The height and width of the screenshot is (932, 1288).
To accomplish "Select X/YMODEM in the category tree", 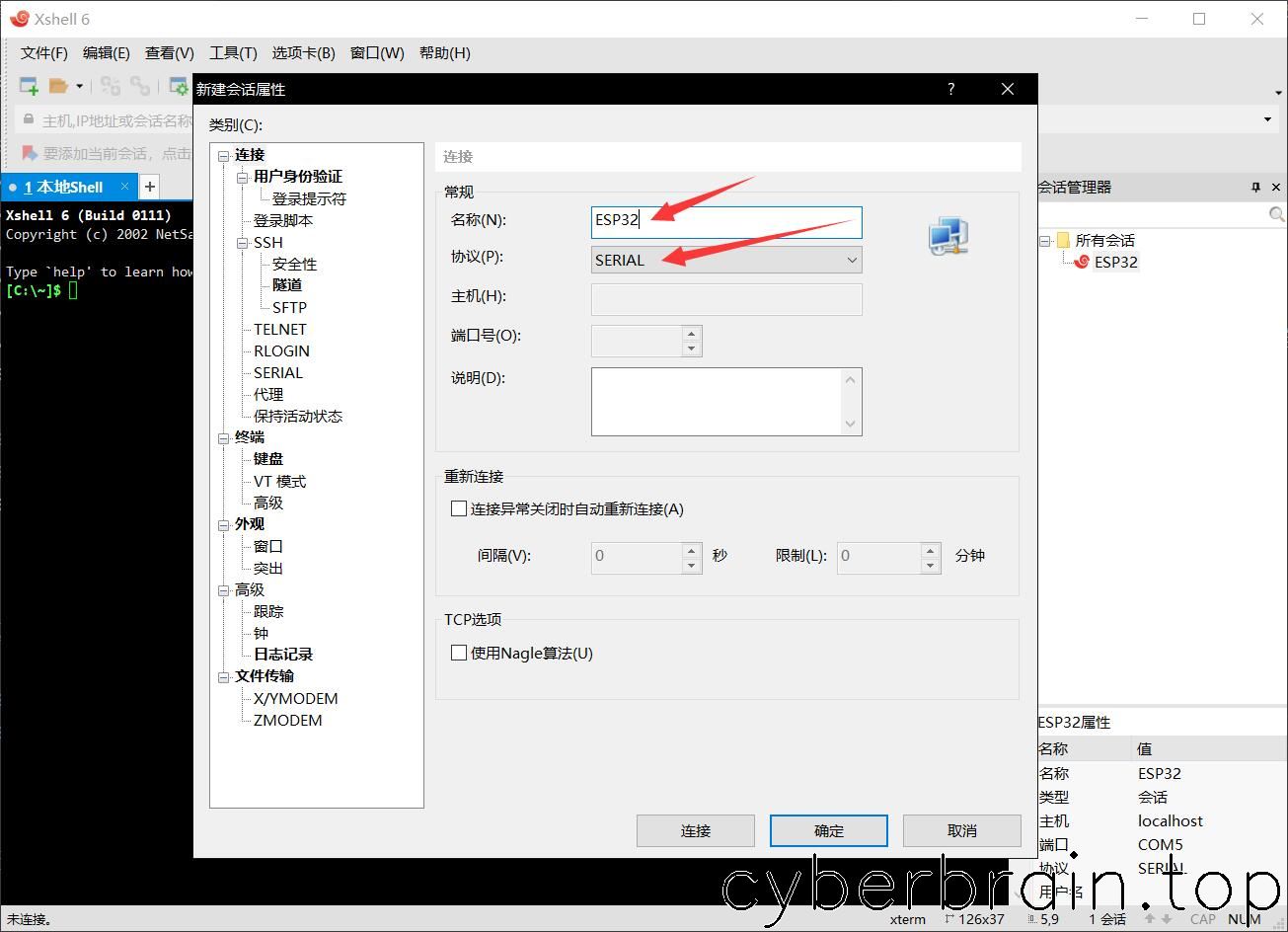I will 296,698.
